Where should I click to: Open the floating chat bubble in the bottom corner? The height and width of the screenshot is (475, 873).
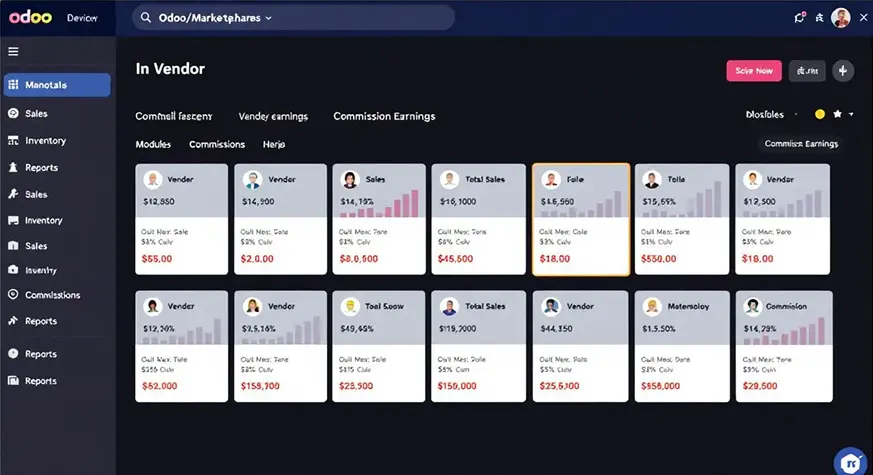[852, 462]
